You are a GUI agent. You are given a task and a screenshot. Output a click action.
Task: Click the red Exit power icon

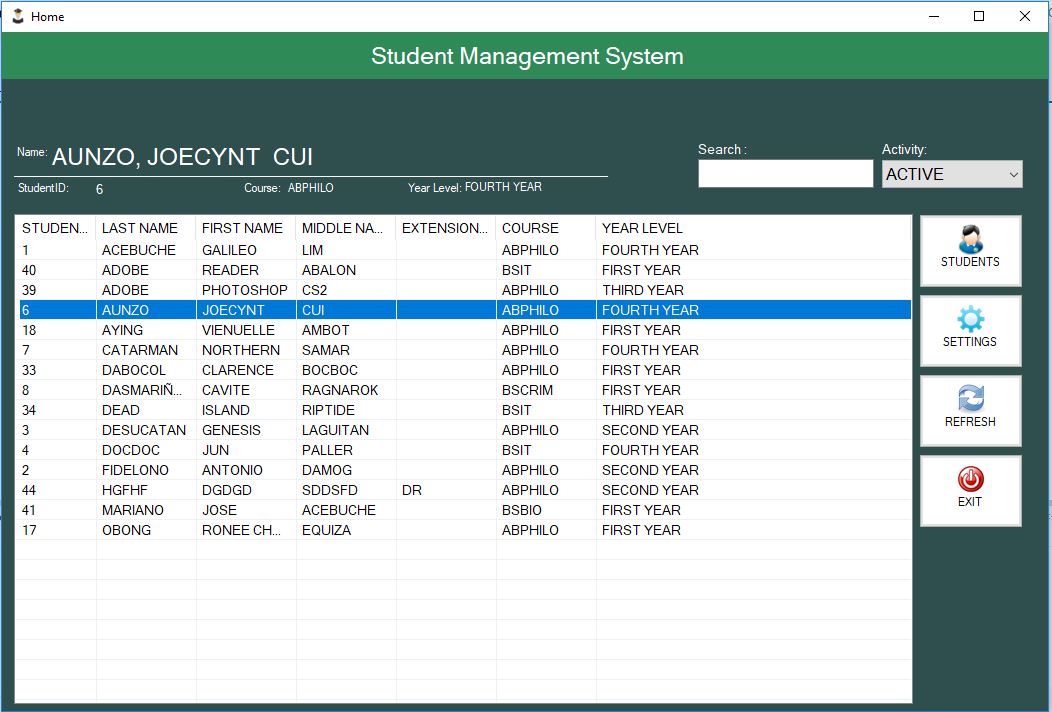[970, 479]
